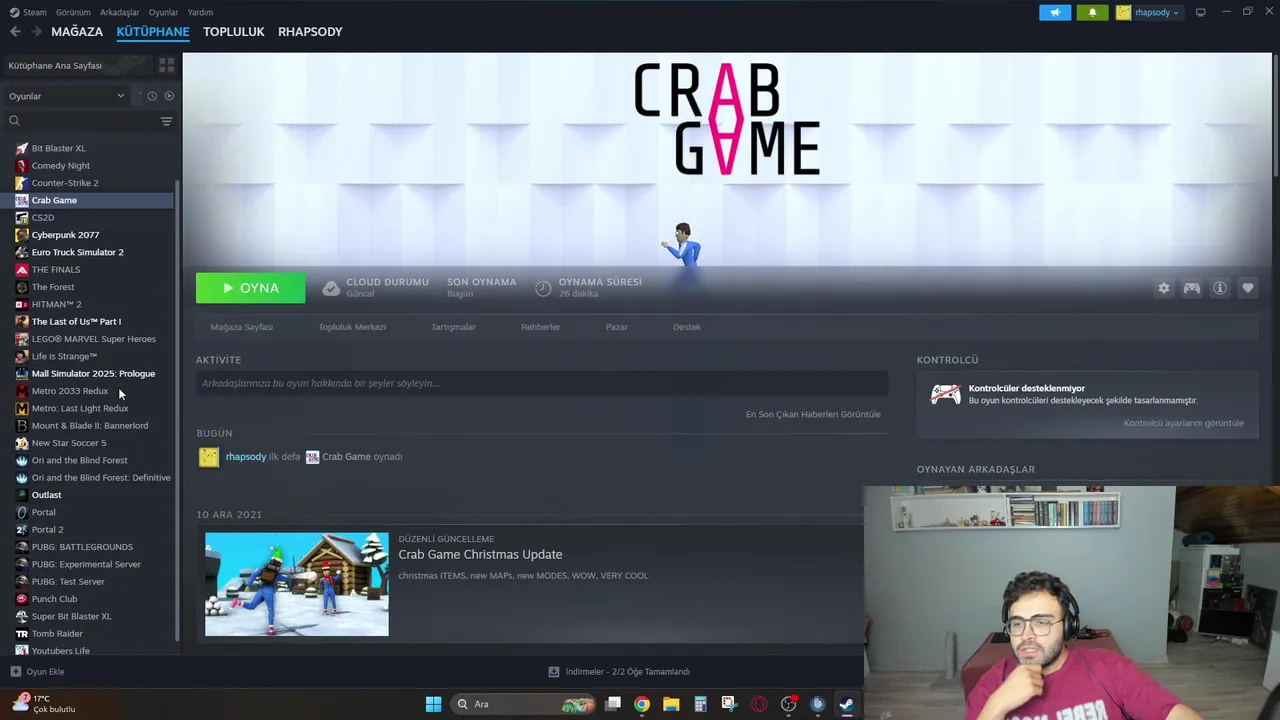Screen dimensions: 1280x720
Task: Switch to RHAPSODY profile tab
Action: [310, 32]
